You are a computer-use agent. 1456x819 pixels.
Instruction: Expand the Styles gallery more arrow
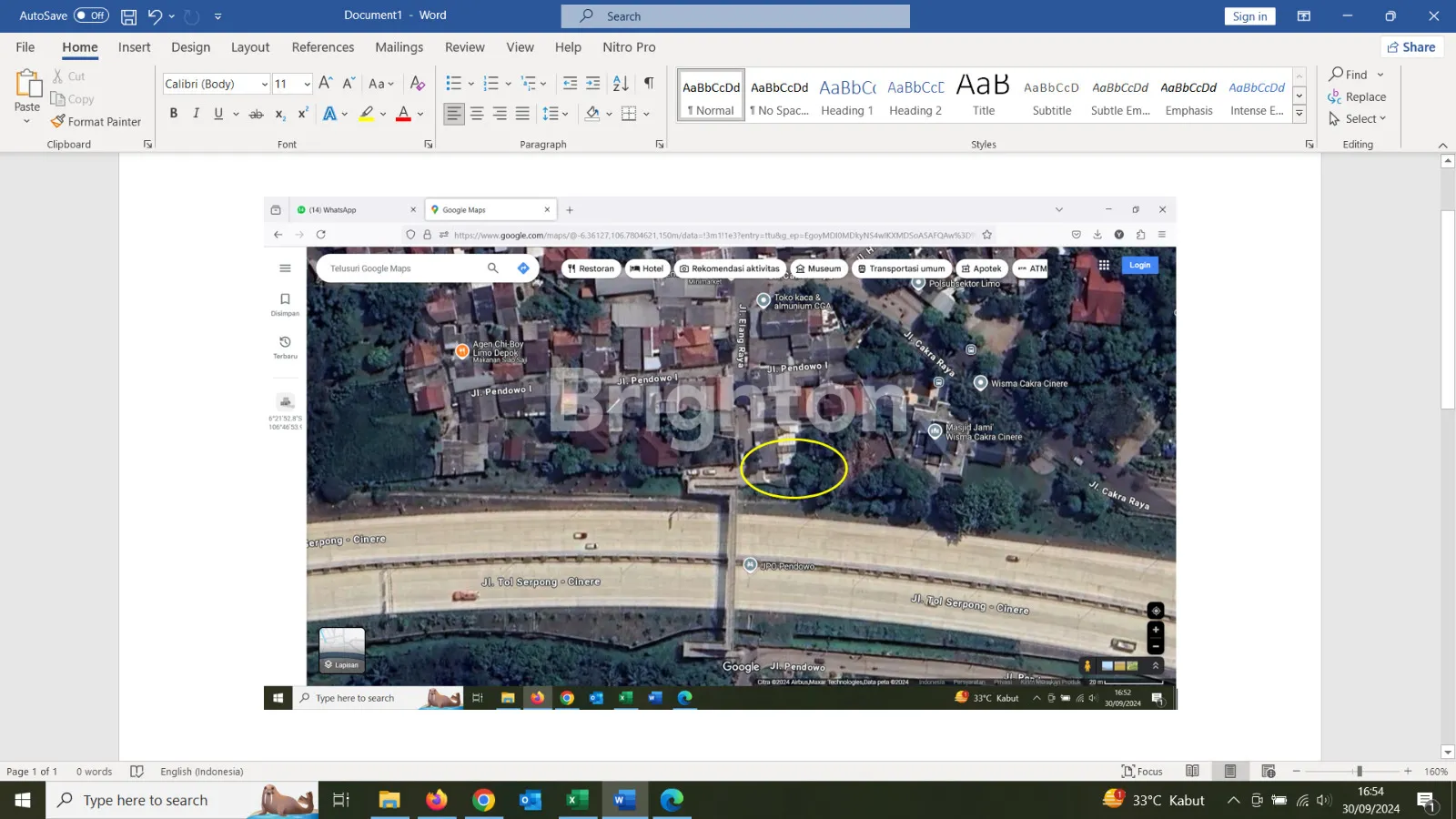click(x=1299, y=115)
